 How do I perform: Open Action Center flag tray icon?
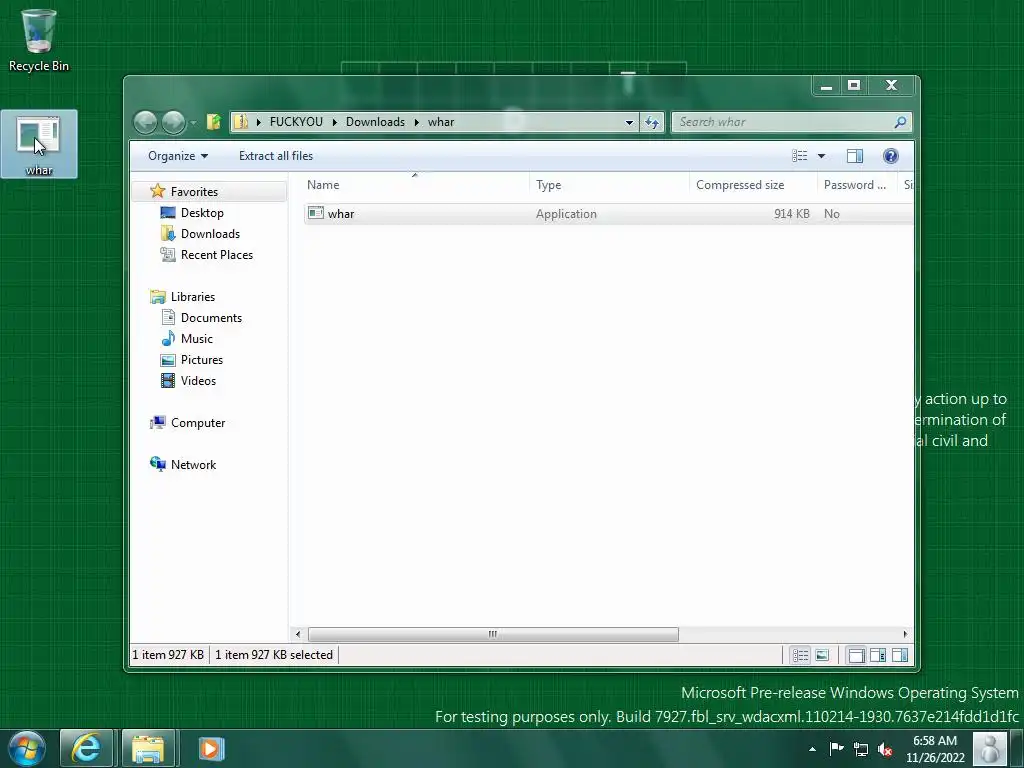coord(837,748)
